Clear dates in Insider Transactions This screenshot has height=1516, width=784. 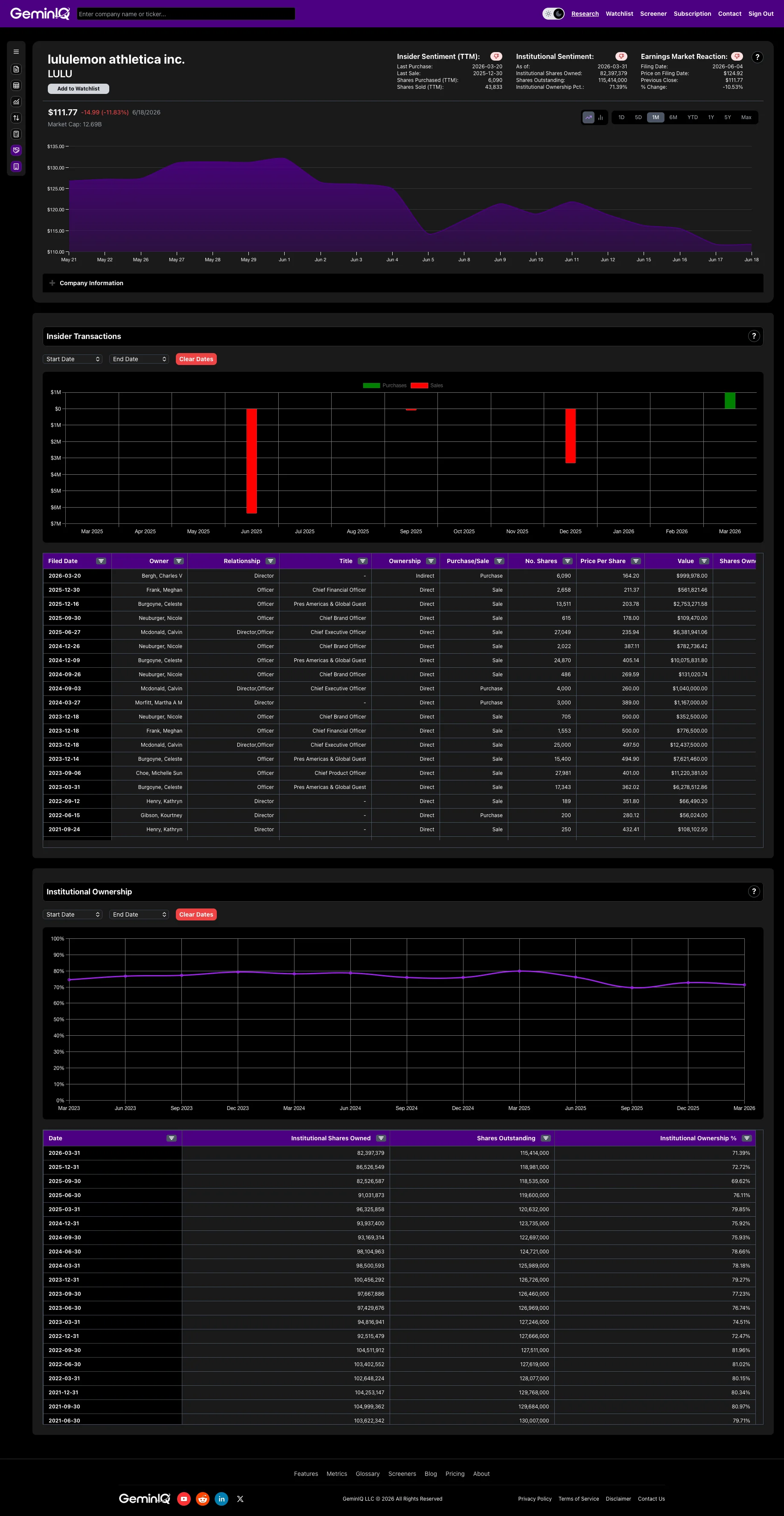[196, 359]
